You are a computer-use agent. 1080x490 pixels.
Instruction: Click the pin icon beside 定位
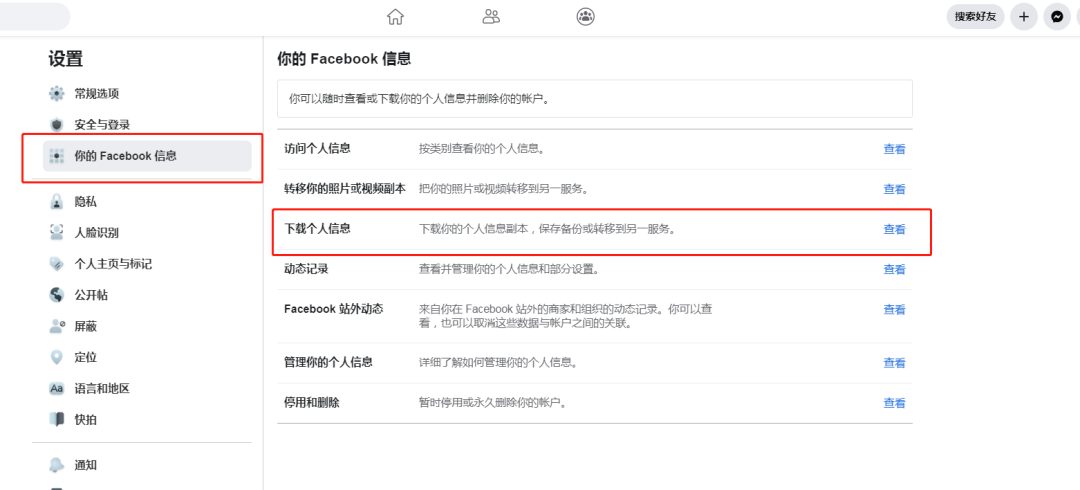56,357
